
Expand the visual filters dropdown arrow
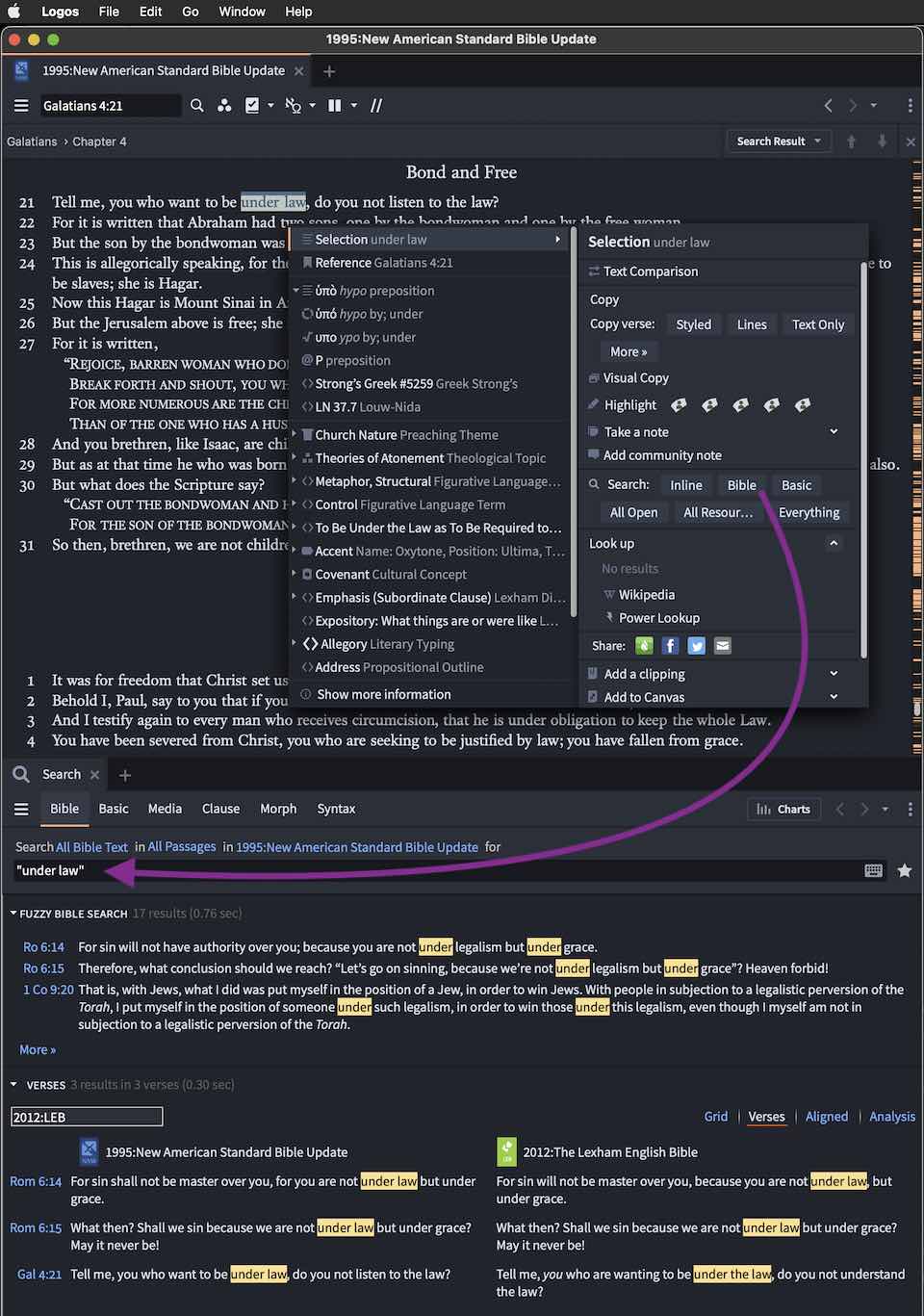point(270,106)
